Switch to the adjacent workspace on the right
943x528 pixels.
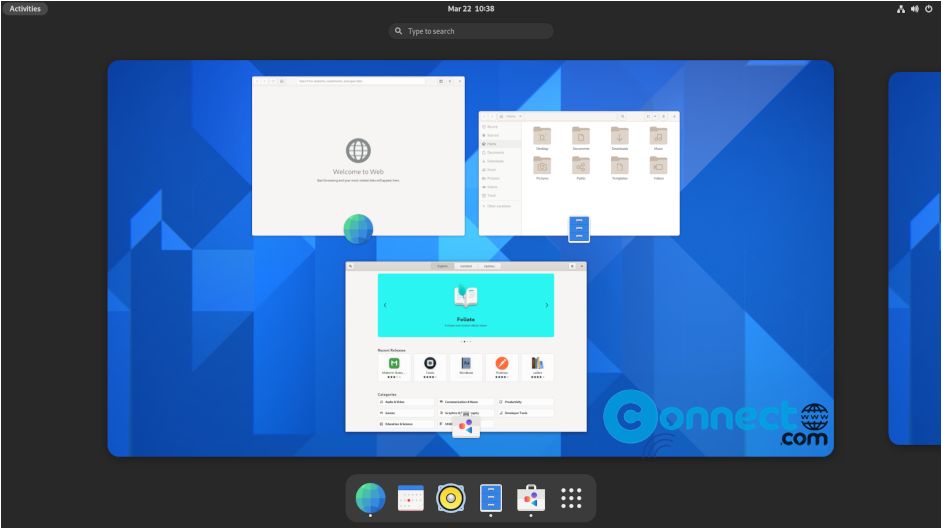pos(914,257)
